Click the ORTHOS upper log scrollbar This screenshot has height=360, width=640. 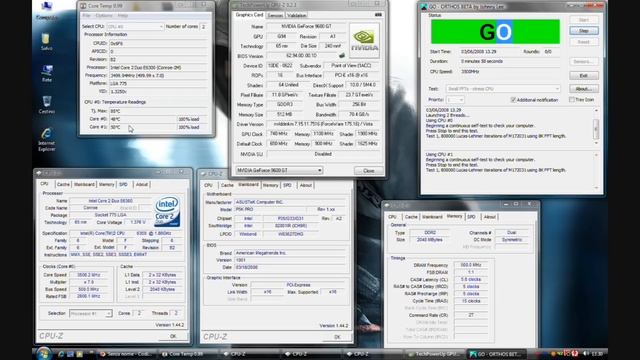tap(596, 127)
